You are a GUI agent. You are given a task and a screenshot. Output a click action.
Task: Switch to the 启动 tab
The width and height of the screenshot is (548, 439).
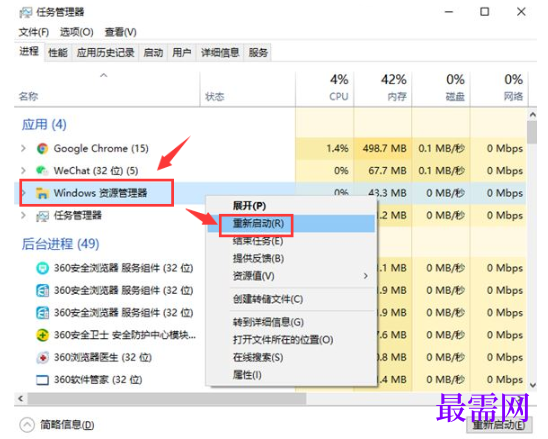pos(153,53)
